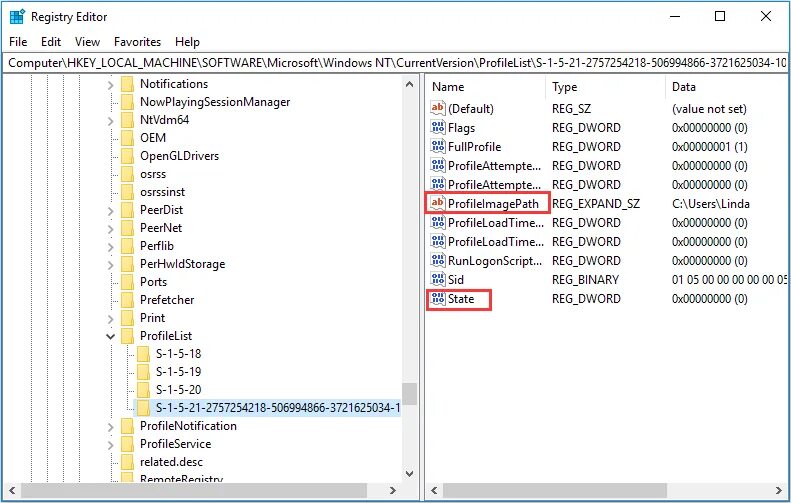Select the Prefetcher folder icon
Viewport: 791px width, 503px height.
pyautogui.click(x=128, y=300)
